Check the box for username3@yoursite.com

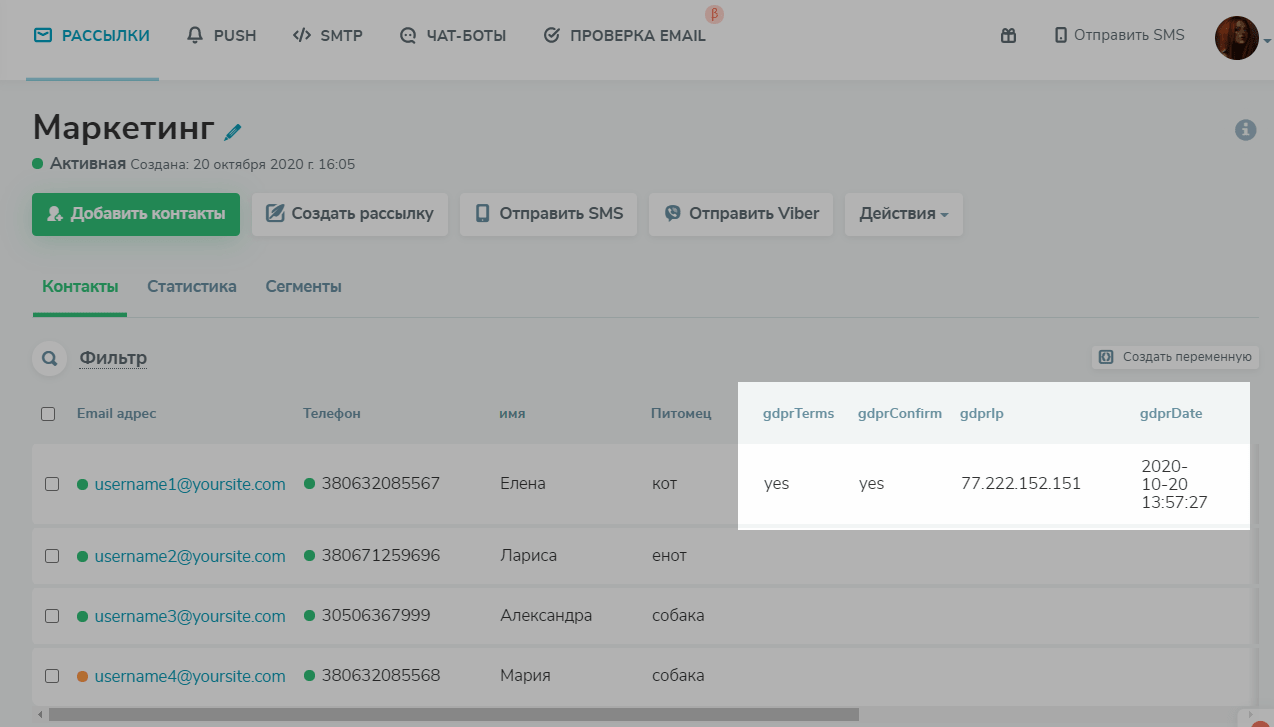point(52,616)
